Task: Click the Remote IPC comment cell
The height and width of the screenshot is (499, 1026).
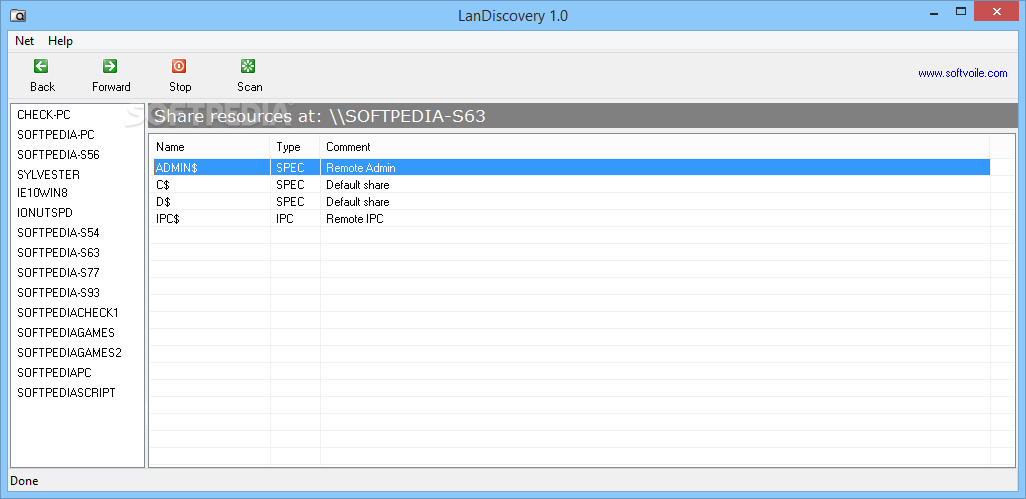Action: click(x=355, y=218)
